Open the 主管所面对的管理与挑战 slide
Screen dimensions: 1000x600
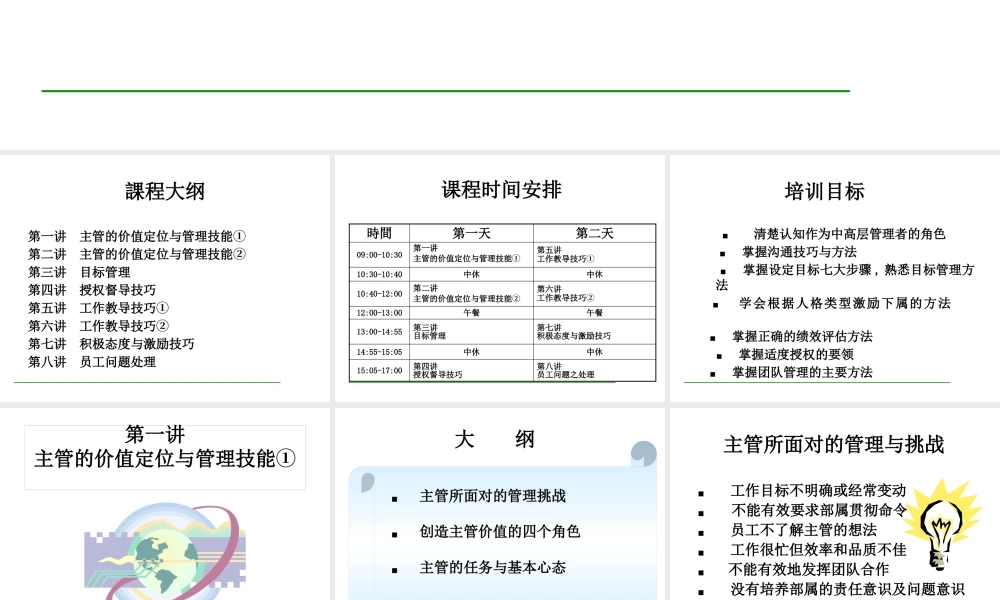click(x=835, y=504)
